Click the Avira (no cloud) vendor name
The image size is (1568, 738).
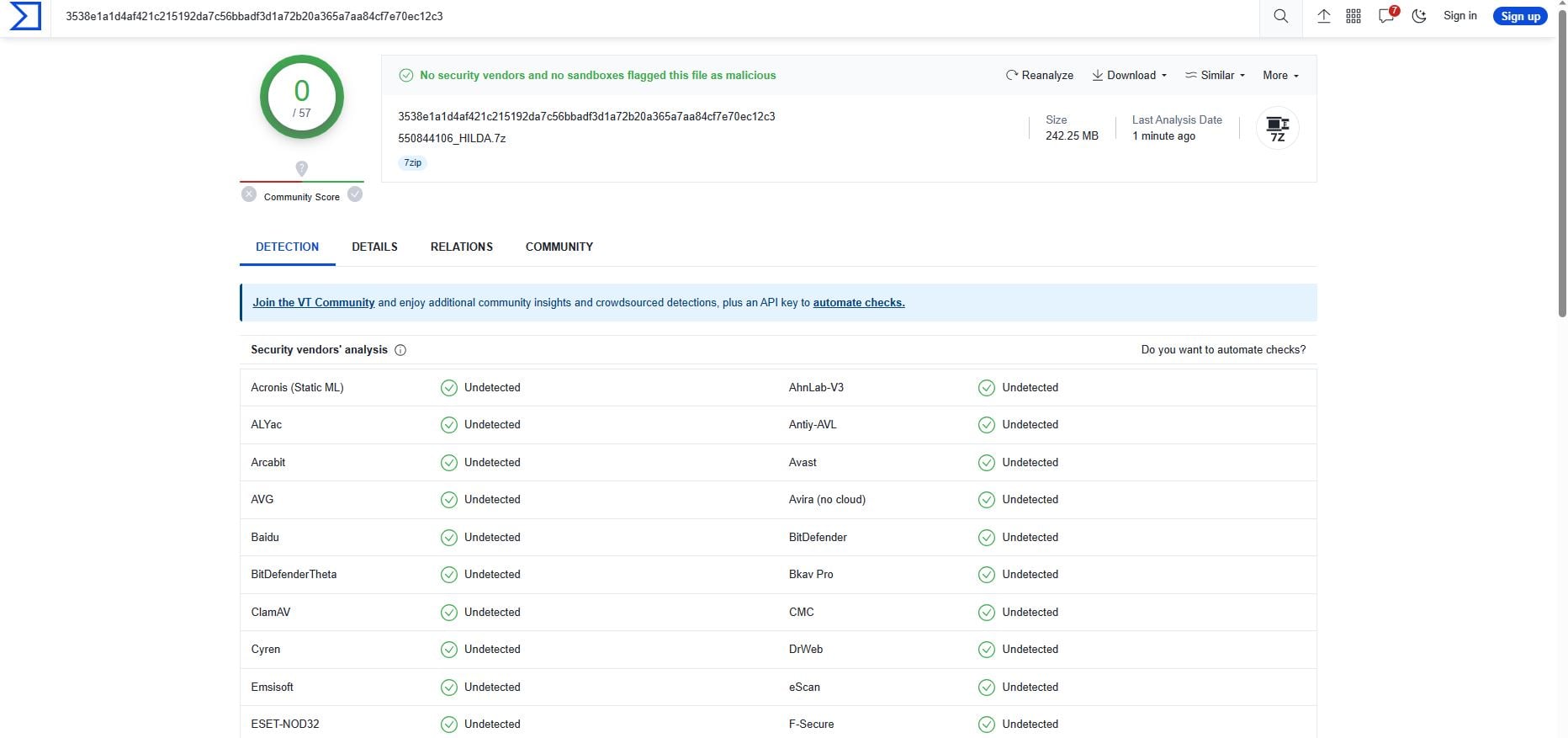tap(827, 500)
